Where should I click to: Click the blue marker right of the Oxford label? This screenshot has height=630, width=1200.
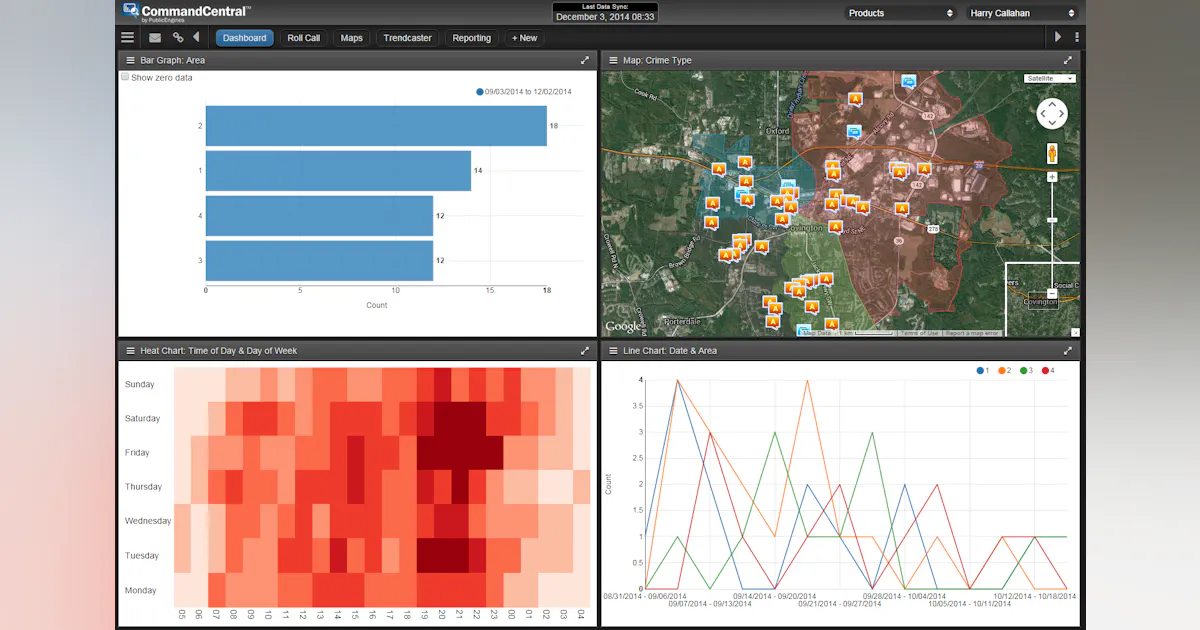click(854, 131)
